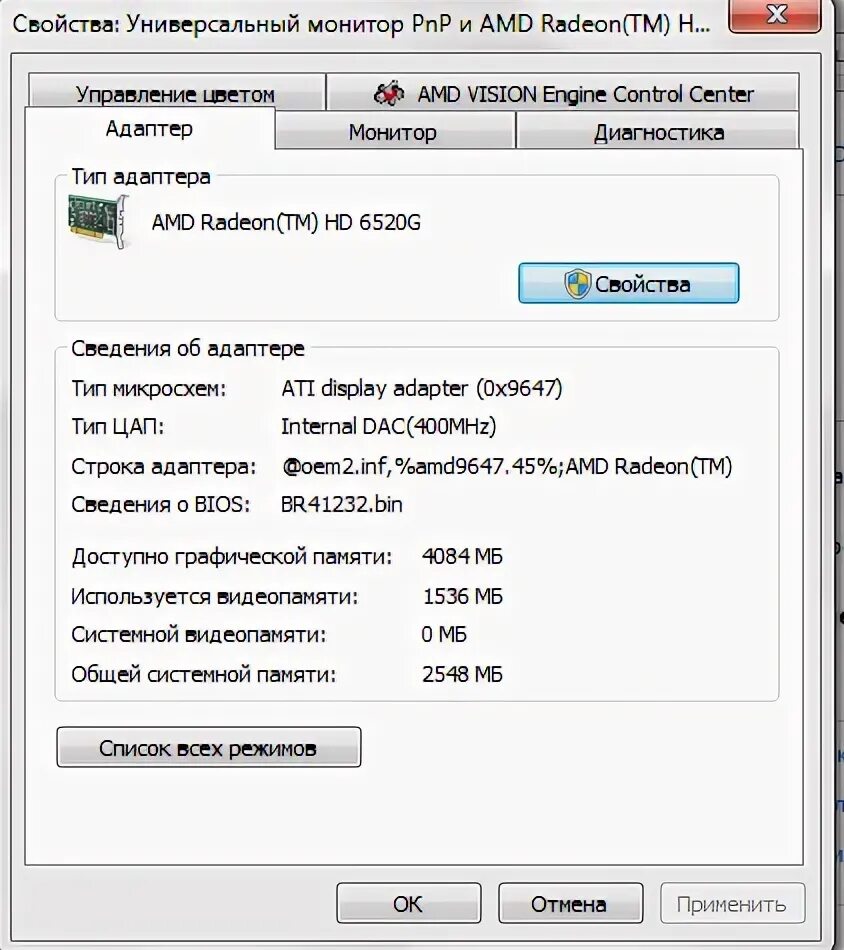Select the Адаптер tab

pyautogui.click(x=150, y=128)
